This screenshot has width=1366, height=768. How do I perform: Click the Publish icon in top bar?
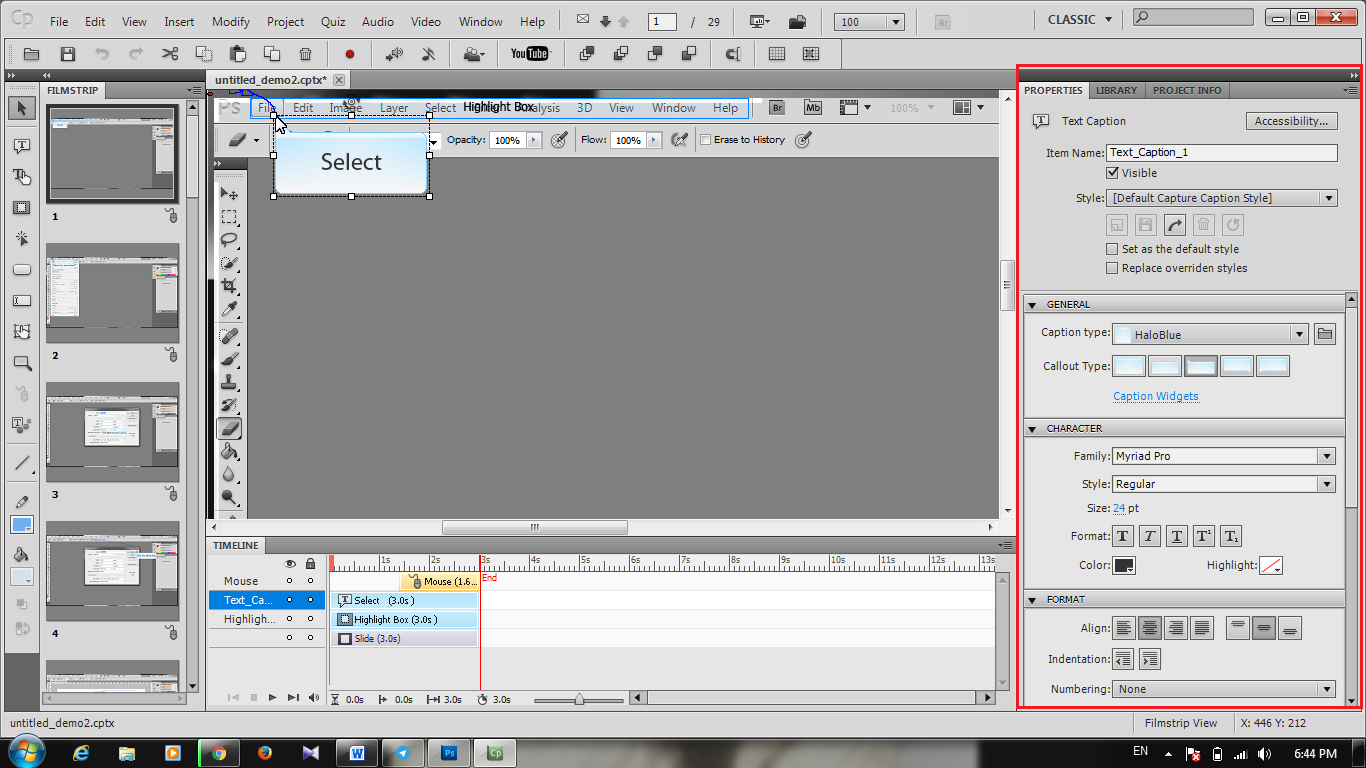tap(797, 21)
